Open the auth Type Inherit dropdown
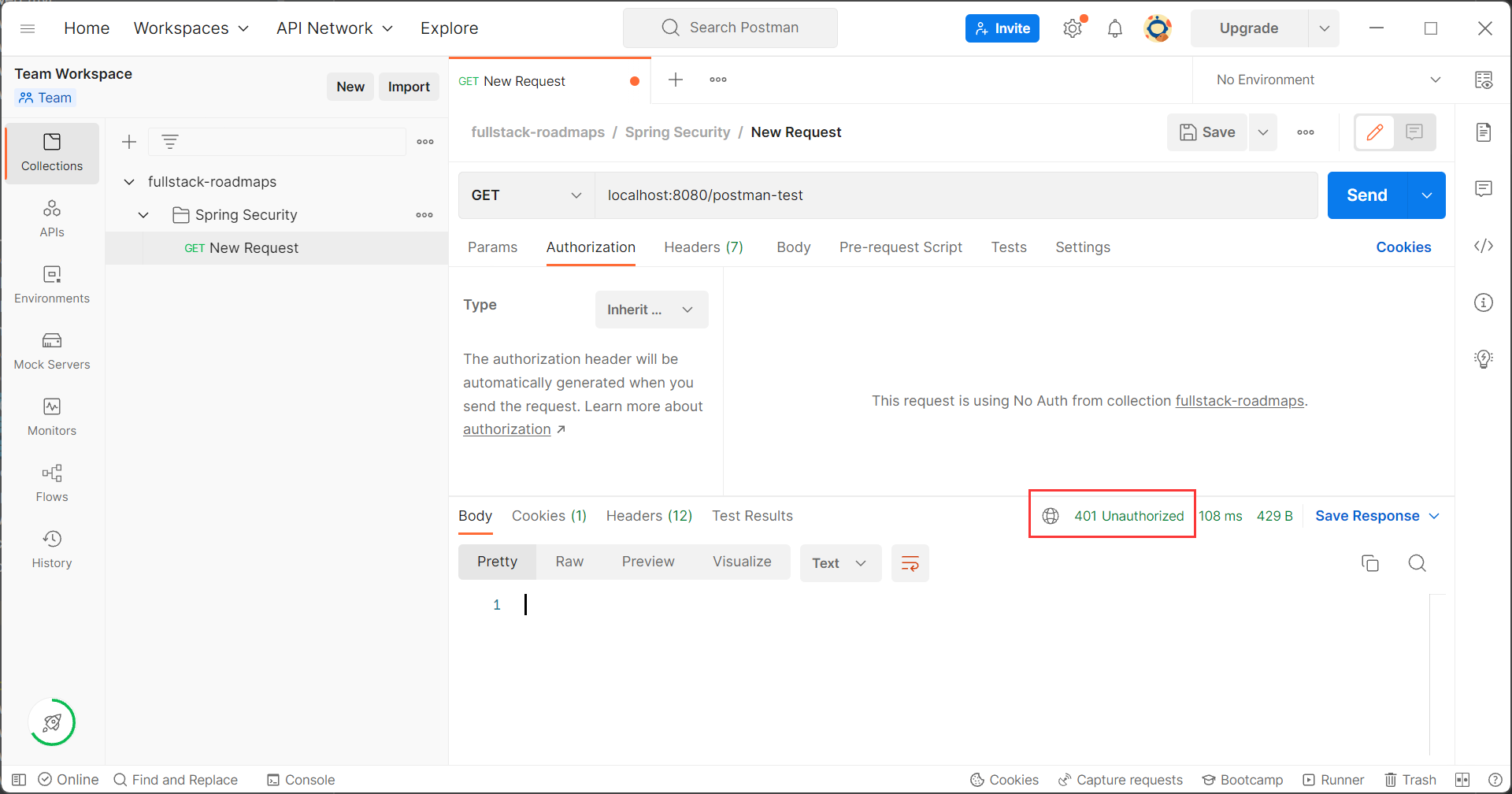 tap(651, 310)
